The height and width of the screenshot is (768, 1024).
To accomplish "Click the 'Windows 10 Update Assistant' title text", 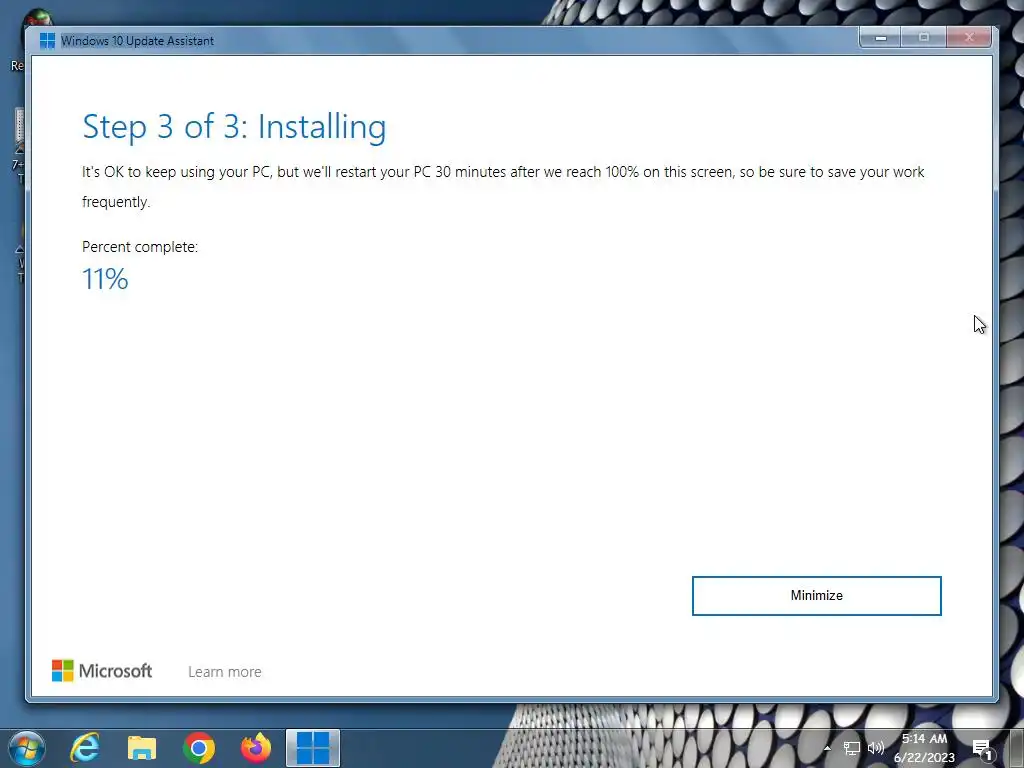I will click(x=137, y=40).
